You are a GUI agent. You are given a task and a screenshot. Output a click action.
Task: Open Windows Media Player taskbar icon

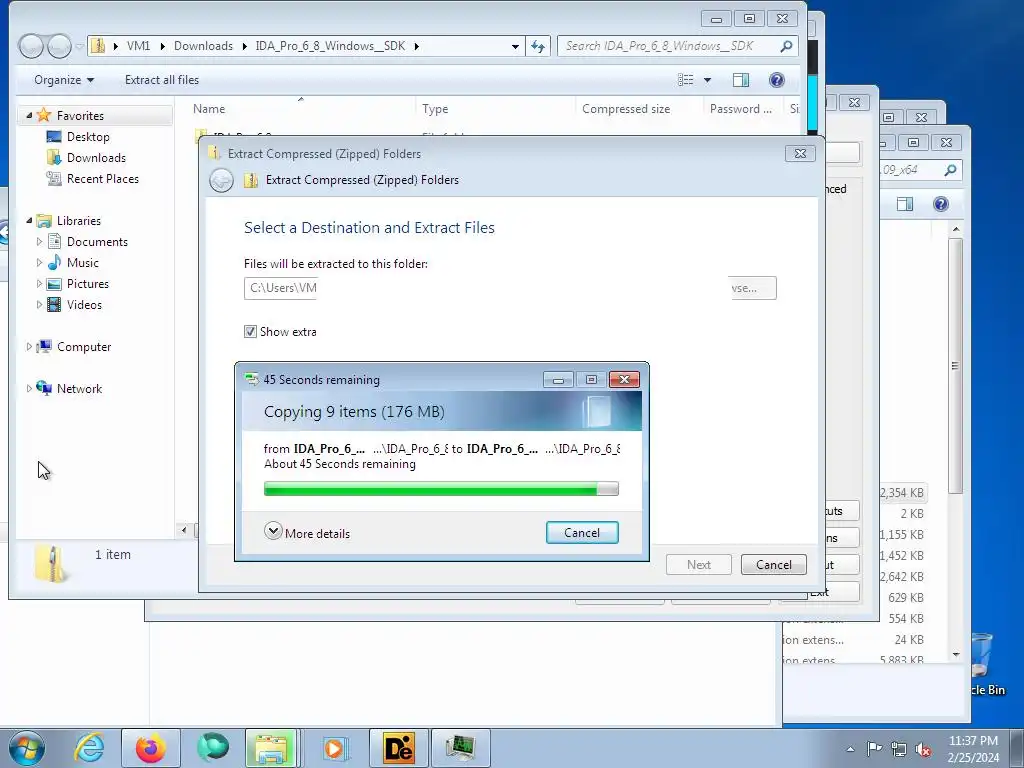click(x=334, y=748)
